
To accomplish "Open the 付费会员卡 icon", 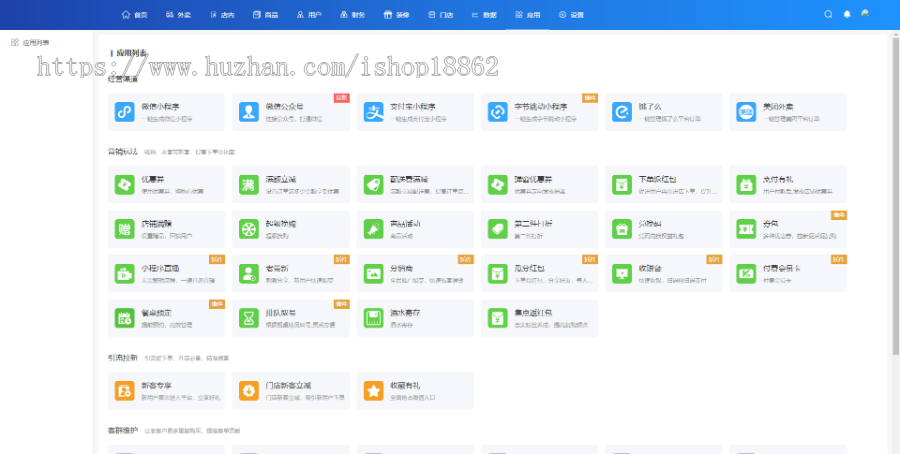I will [746, 274].
